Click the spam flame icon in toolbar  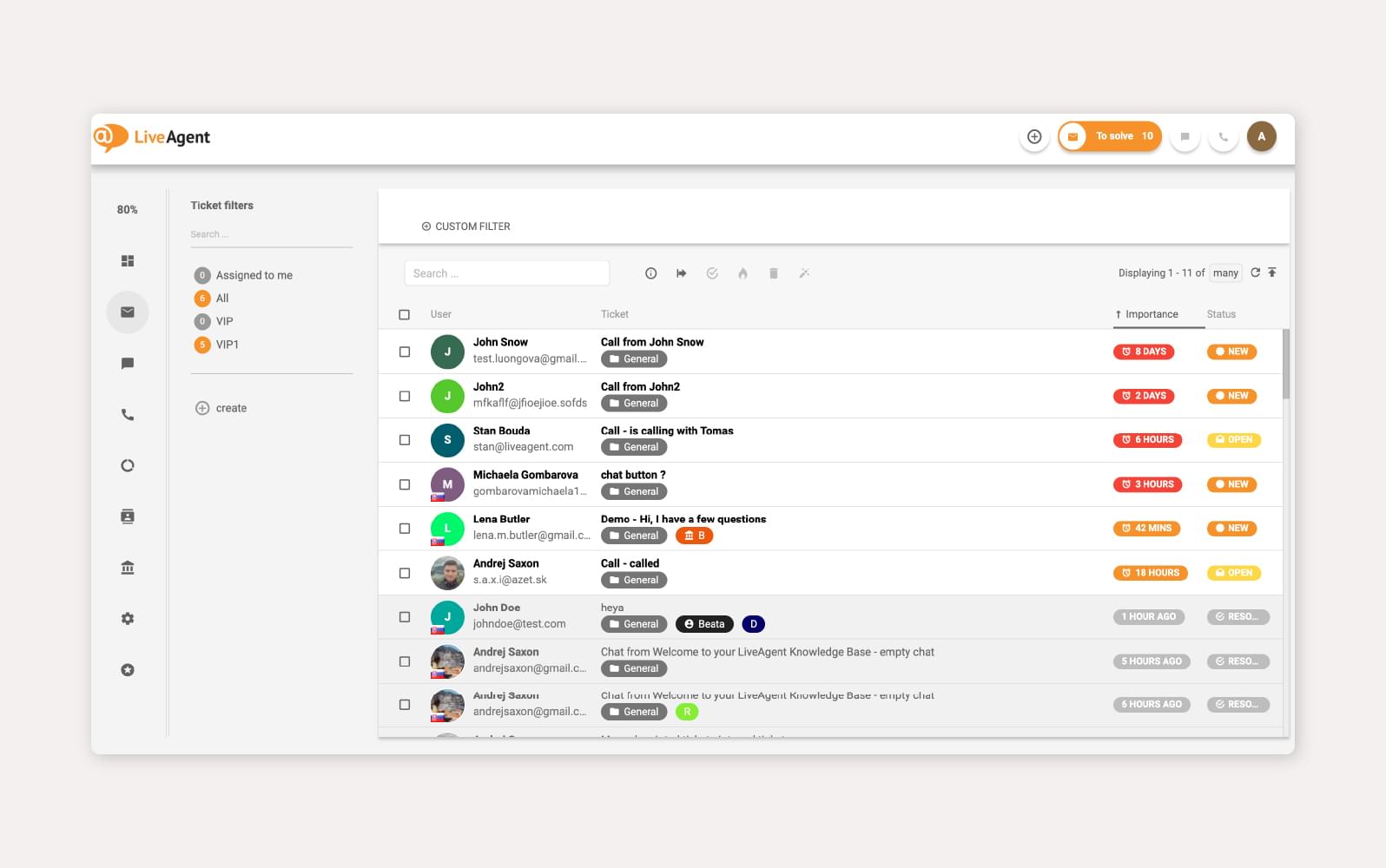click(742, 273)
